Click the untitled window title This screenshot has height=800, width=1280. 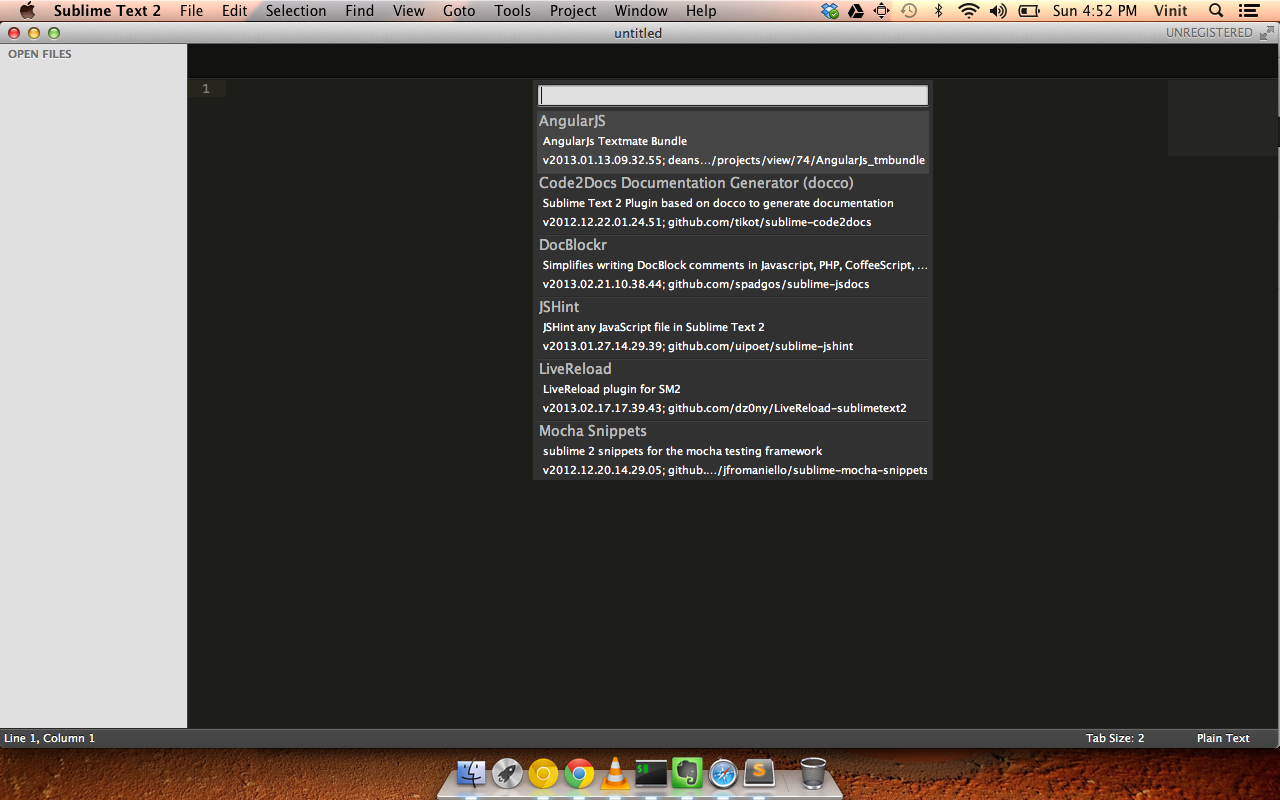coord(638,33)
